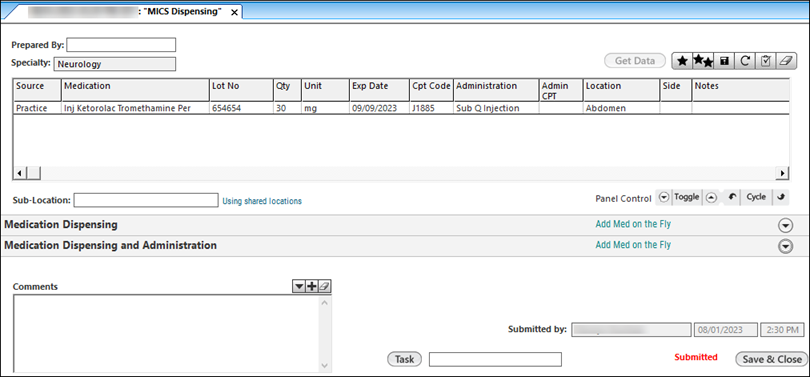This screenshot has height=377, width=810.
Task: Click the refresh circular arrow icon
Action: tap(744, 61)
